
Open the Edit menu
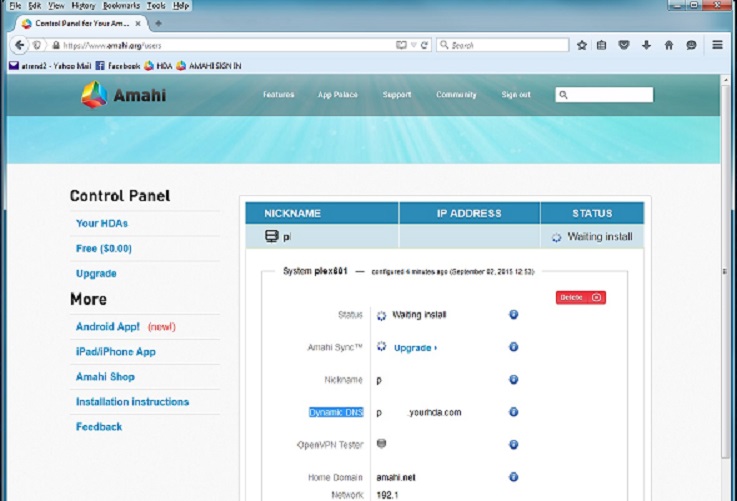click(x=34, y=6)
